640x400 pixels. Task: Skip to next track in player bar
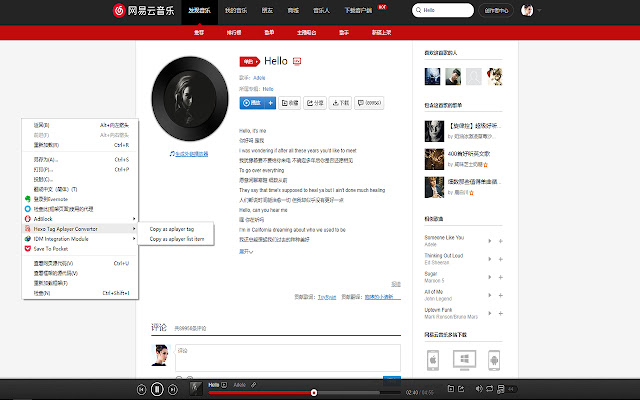click(x=173, y=389)
